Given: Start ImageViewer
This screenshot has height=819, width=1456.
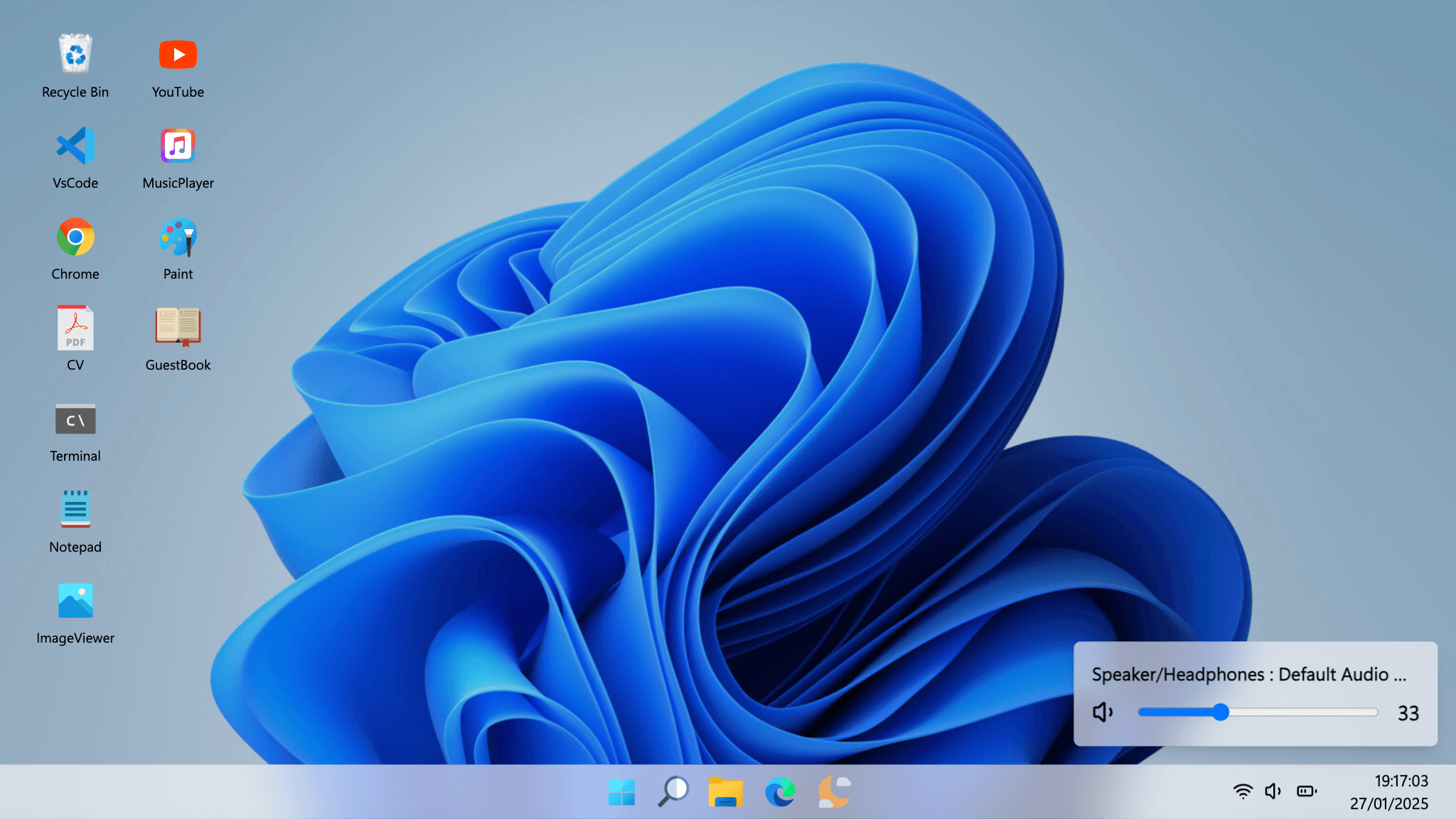Looking at the screenshot, I should tap(75, 601).
